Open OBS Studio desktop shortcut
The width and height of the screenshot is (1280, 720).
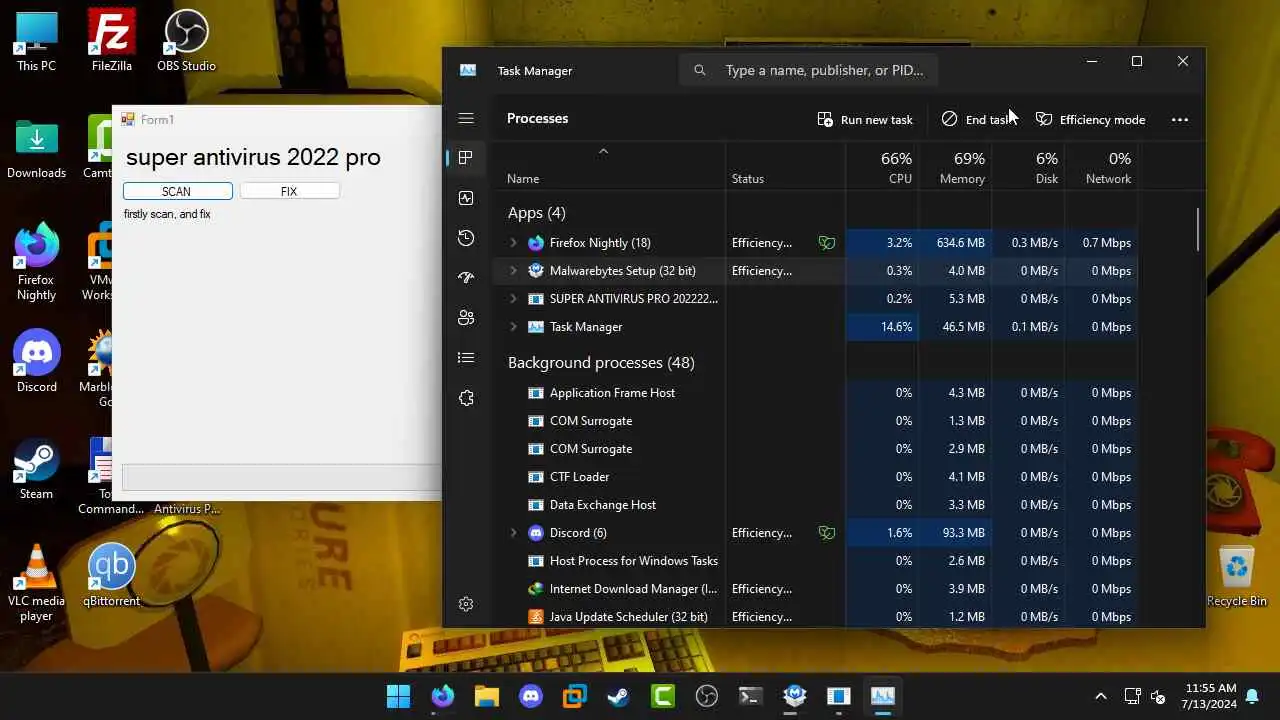coord(186,43)
